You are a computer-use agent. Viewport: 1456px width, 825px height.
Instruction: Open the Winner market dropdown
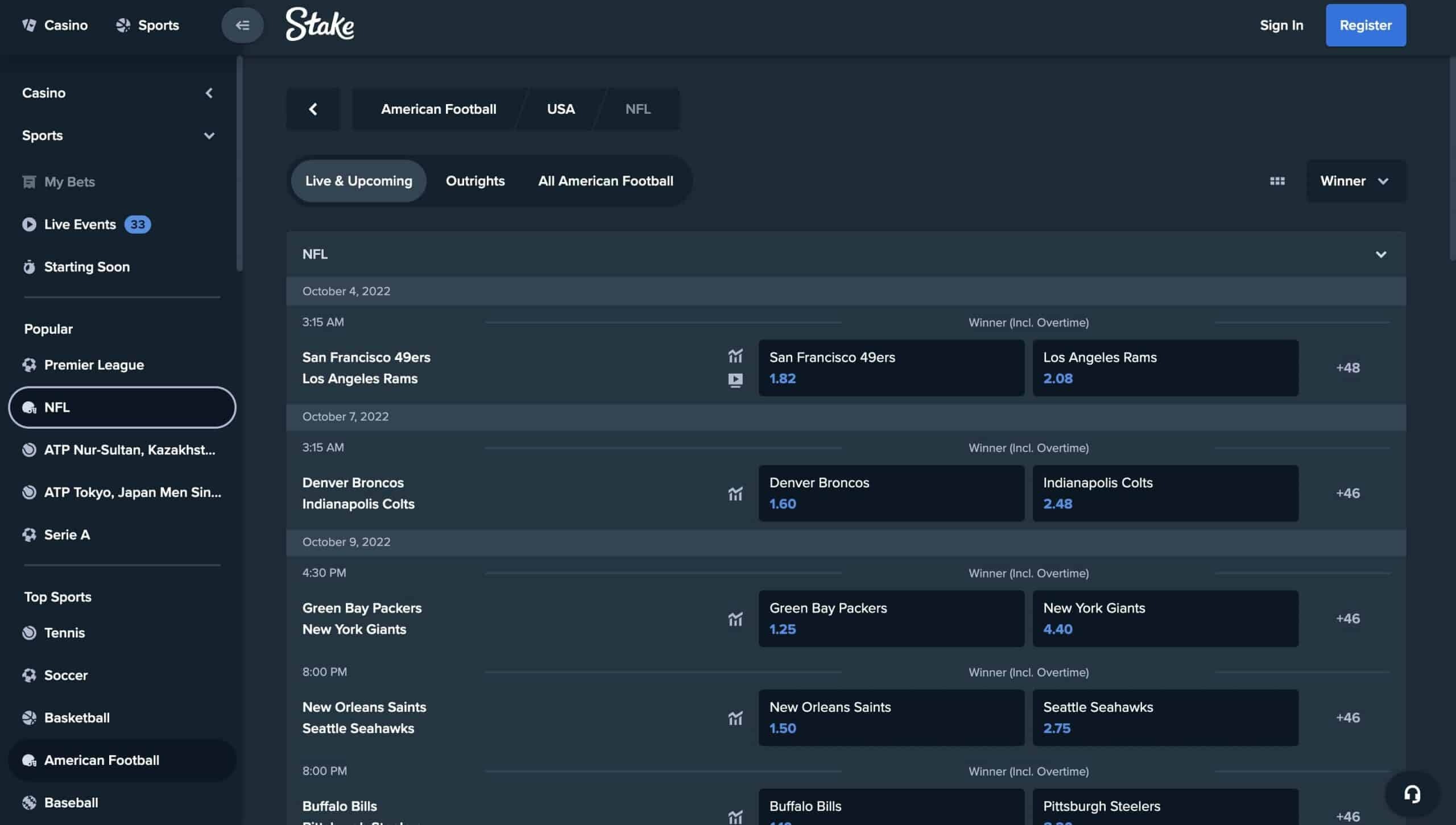1356,181
